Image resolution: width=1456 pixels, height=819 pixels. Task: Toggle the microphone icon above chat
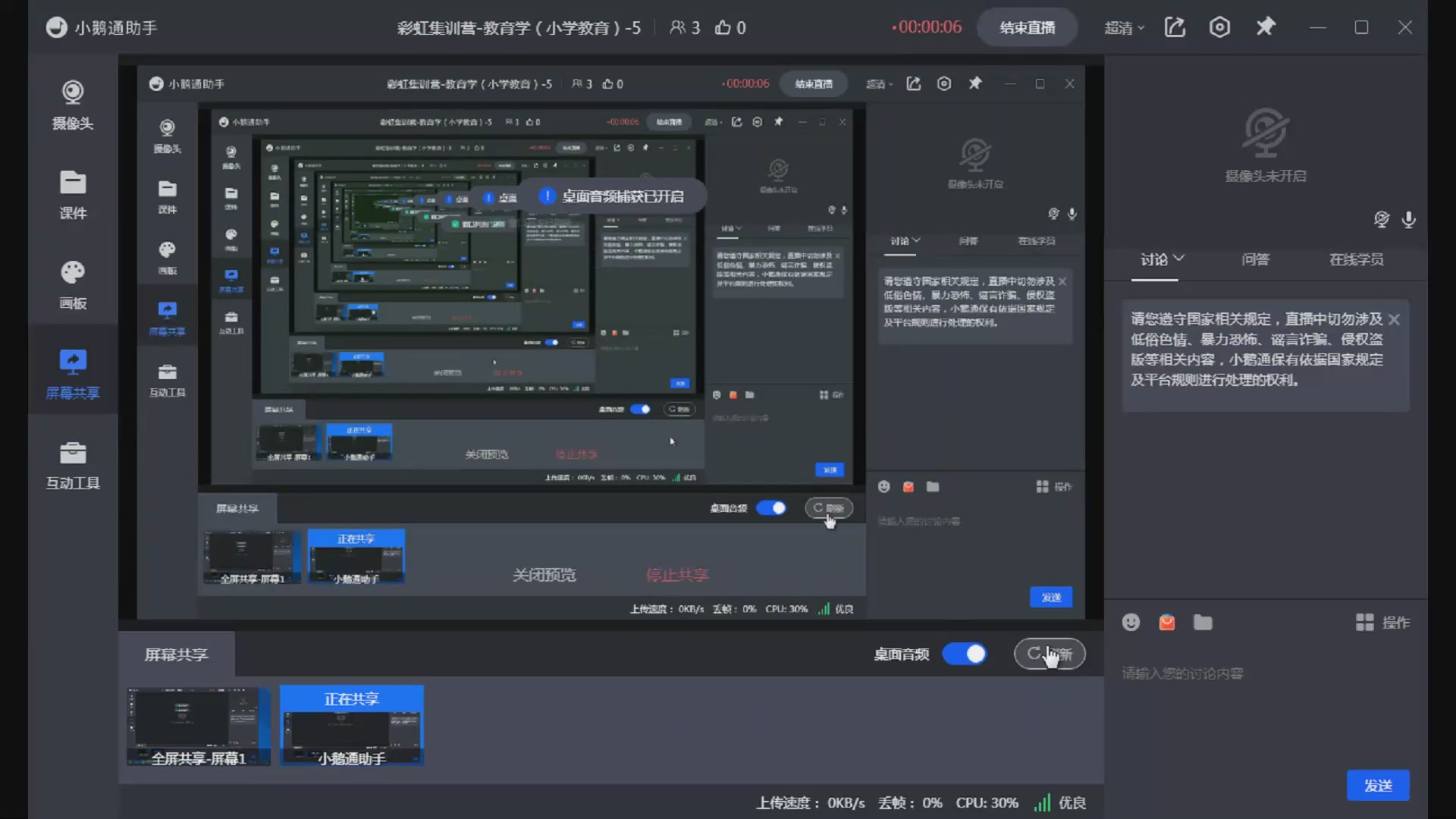coord(1408,220)
